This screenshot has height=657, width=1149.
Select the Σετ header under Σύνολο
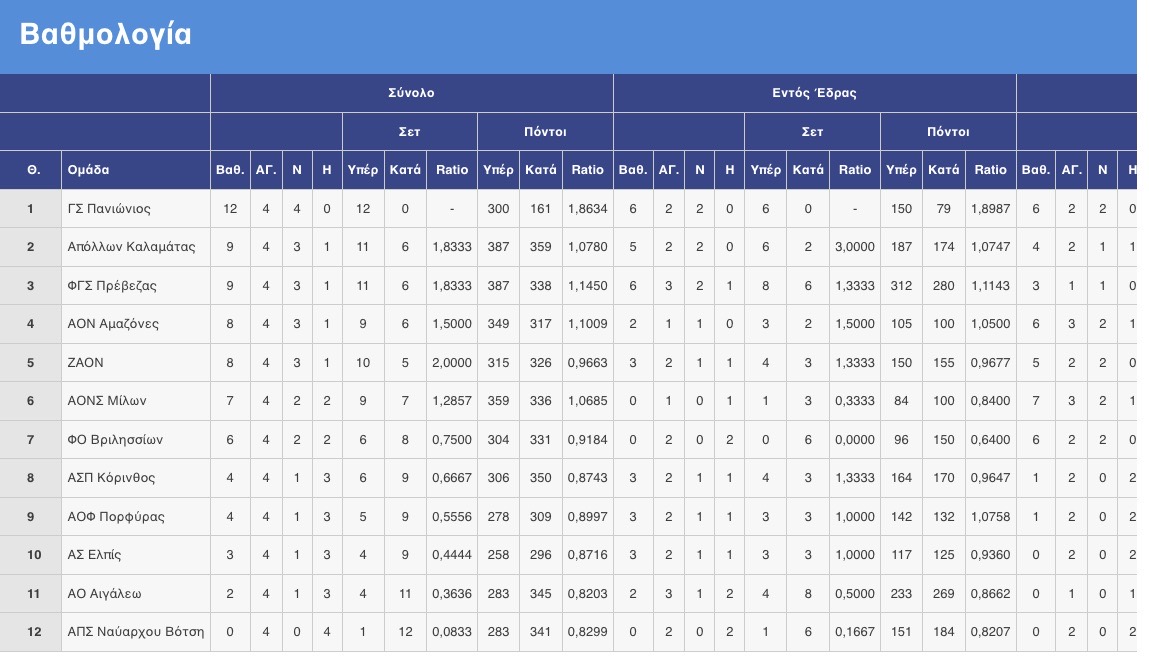pos(410,132)
